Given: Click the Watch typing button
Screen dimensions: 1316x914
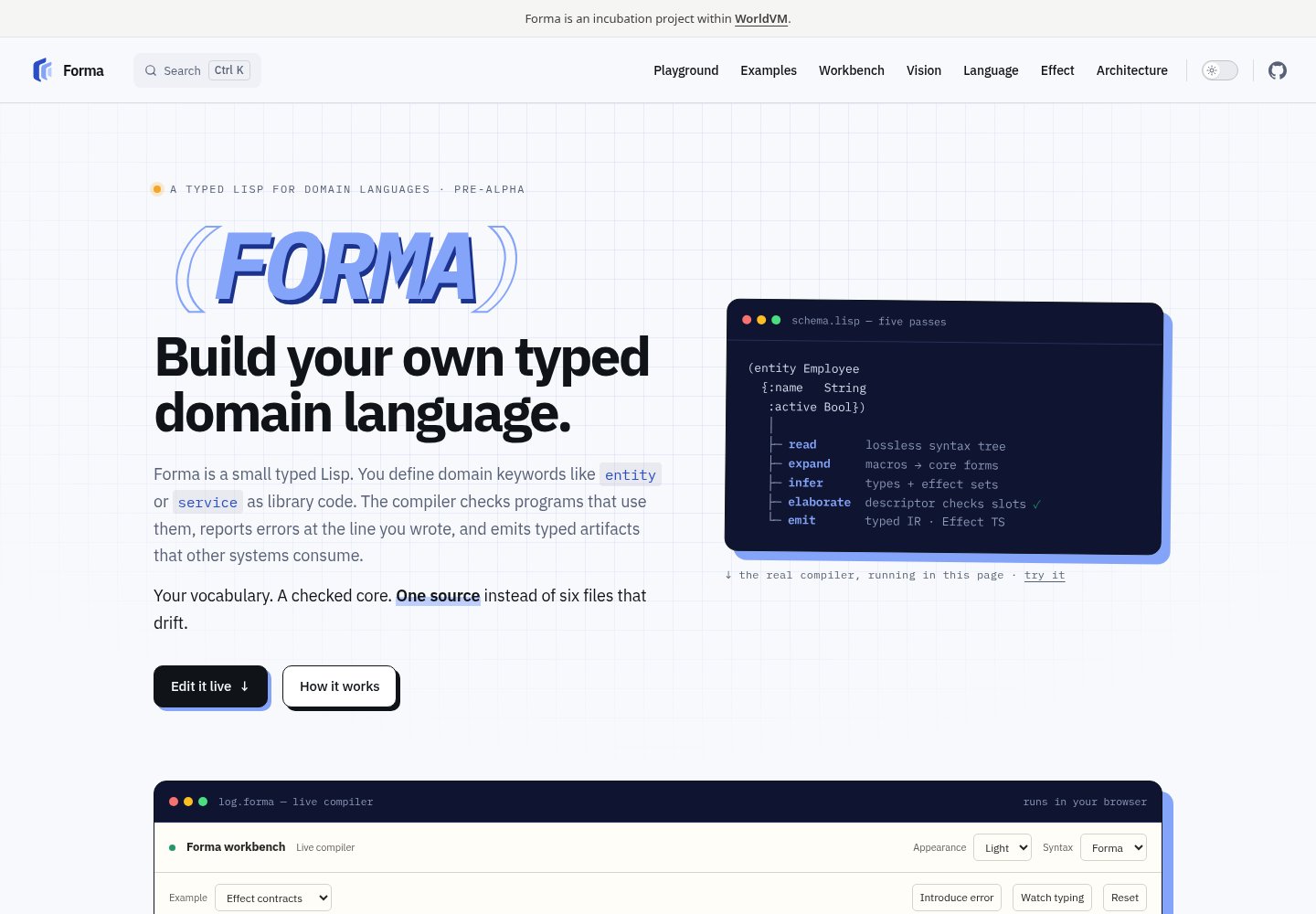Looking at the screenshot, I should point(1052,898).
